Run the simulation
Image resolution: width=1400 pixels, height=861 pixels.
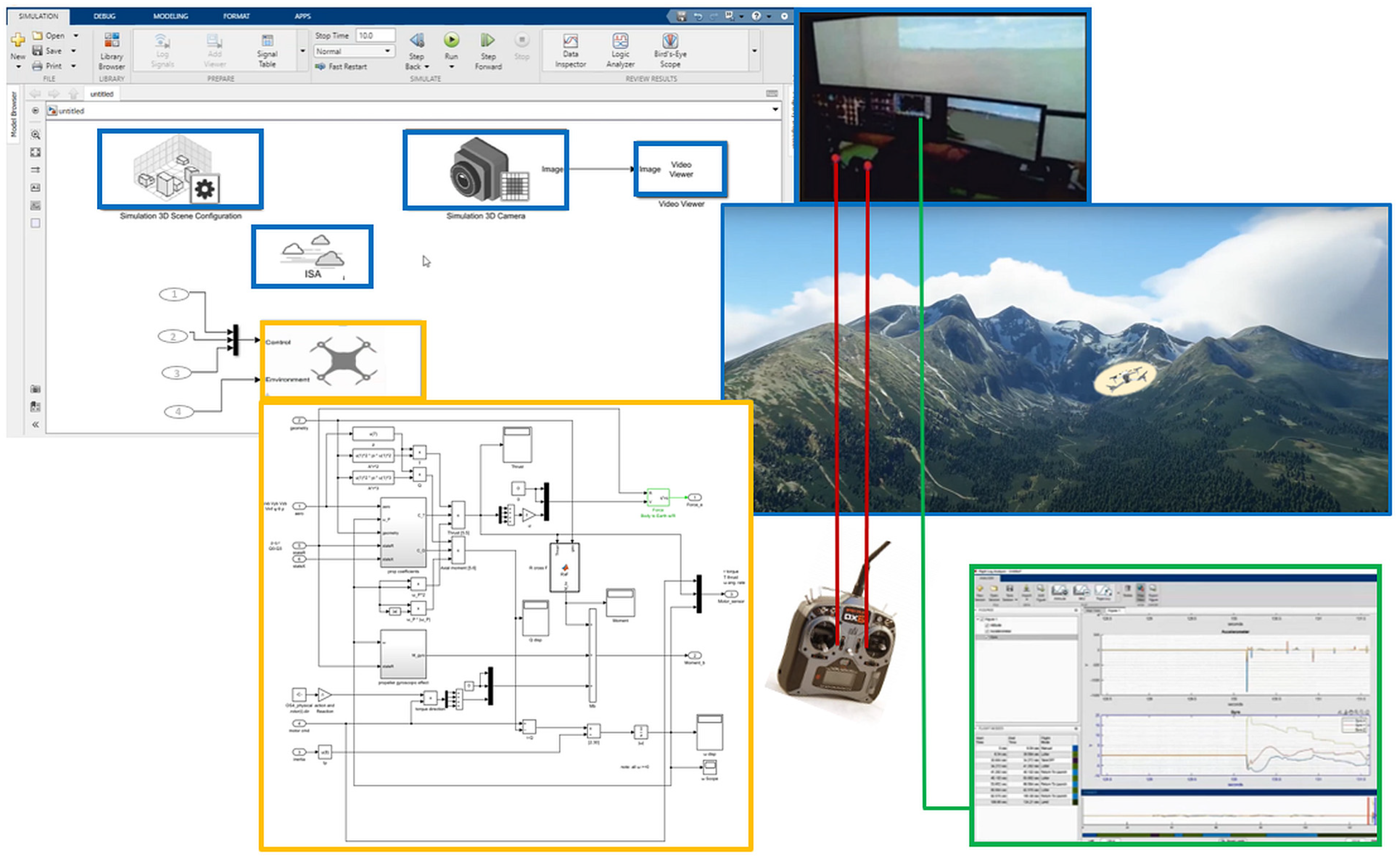click(x=451, y=40)
